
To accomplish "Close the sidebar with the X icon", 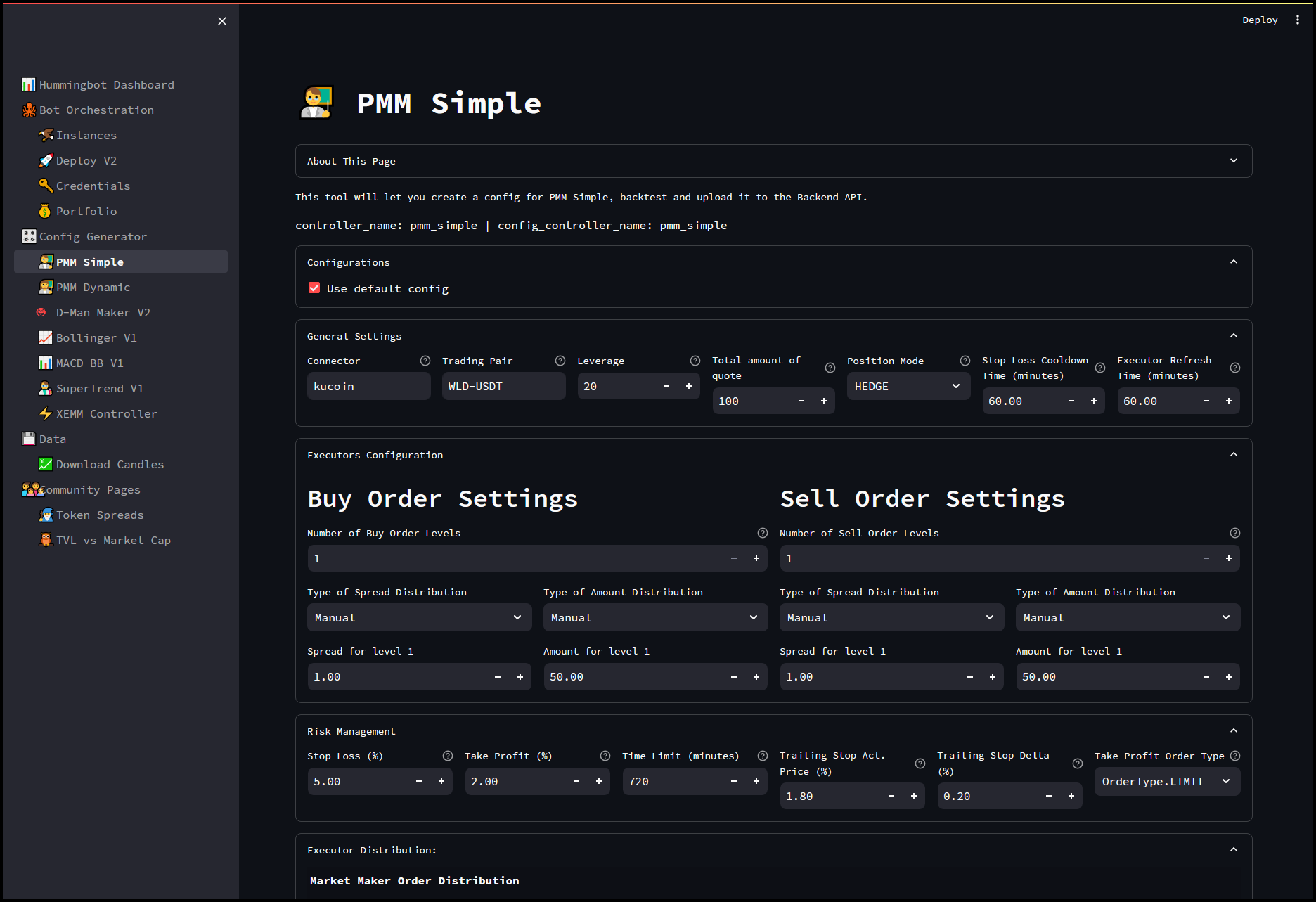I will (x=222, y=21).
